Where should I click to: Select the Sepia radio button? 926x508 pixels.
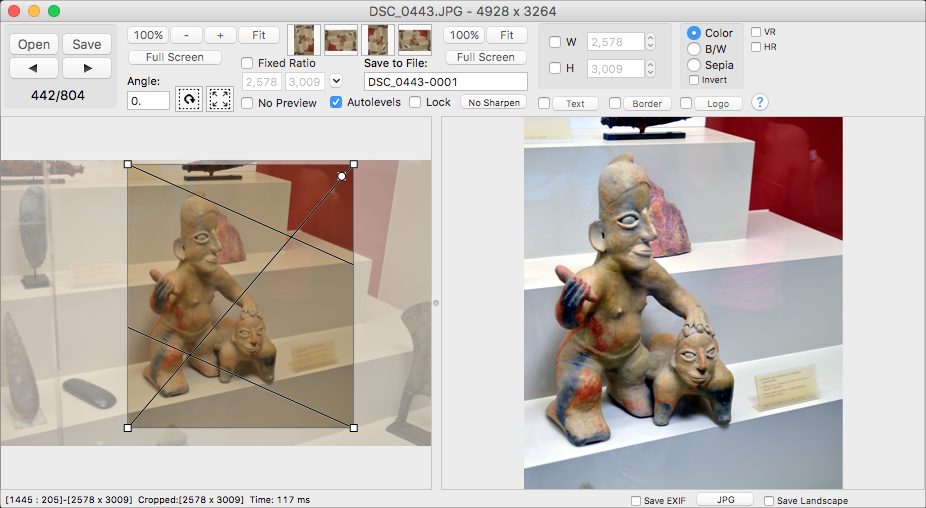694,65
